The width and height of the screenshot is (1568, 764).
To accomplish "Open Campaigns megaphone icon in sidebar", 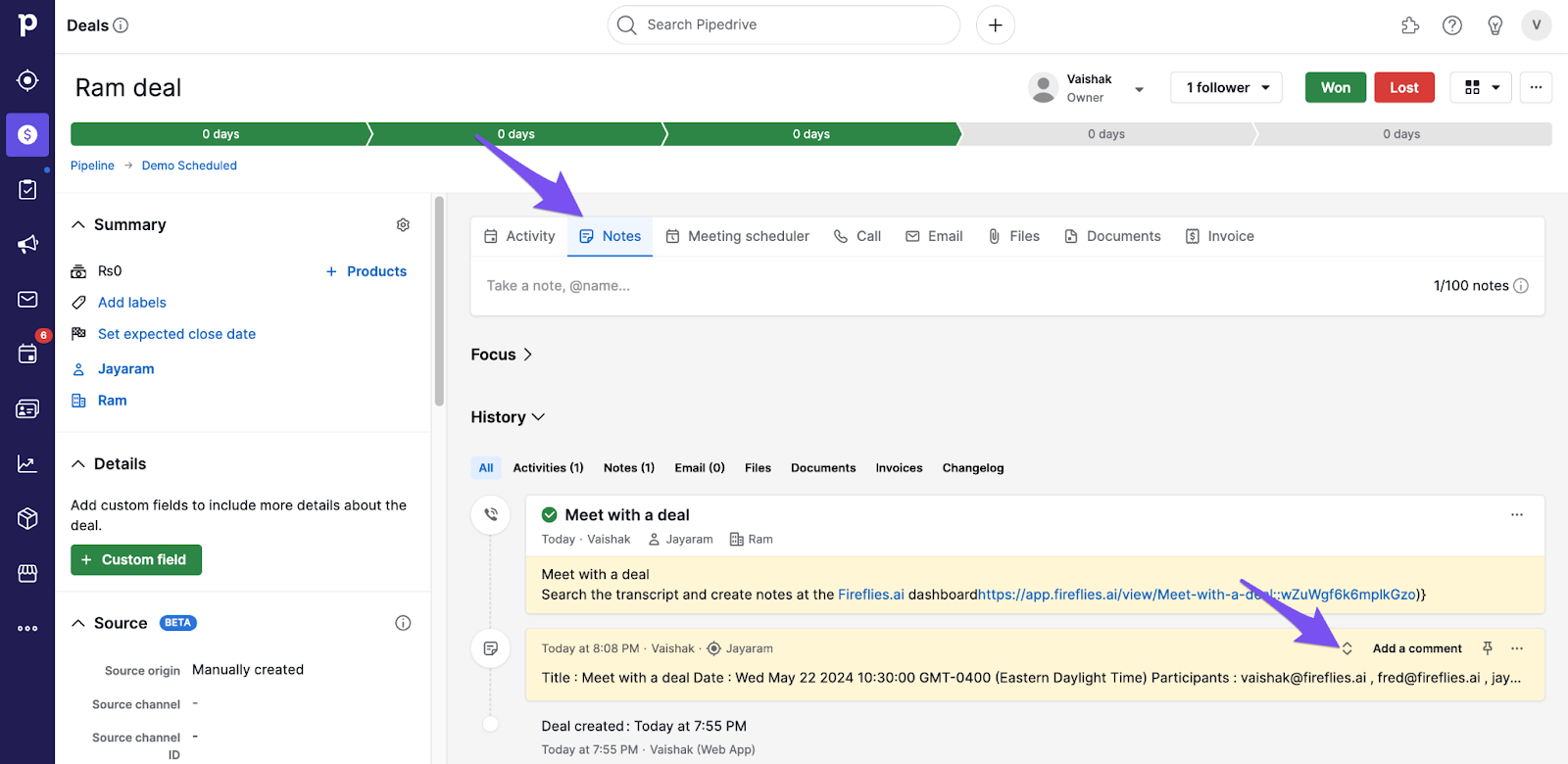I will pos(27,244).
